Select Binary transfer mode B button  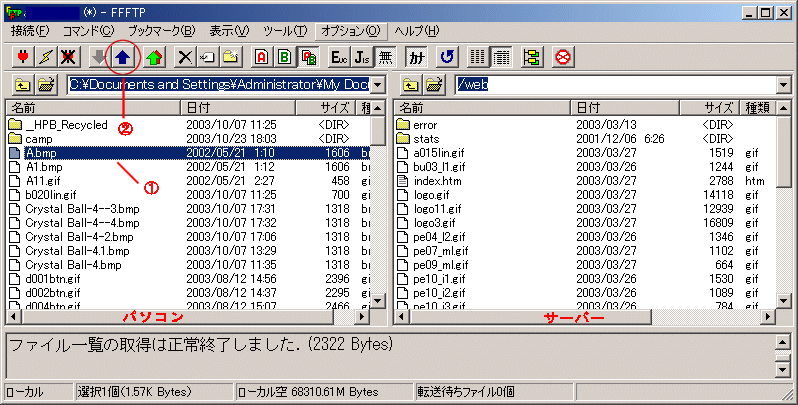[x=284, y=57]
